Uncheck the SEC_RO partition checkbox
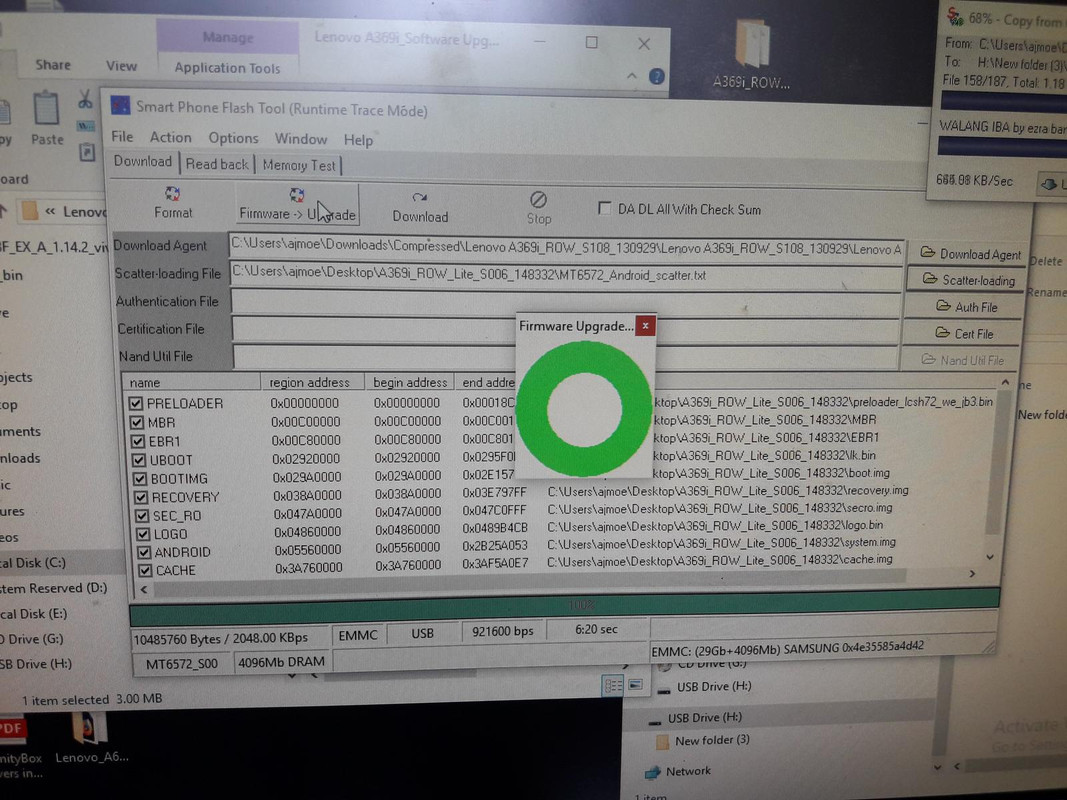Screen dimensions: 1067x800 pyautogui.click(x=142, y=516)
